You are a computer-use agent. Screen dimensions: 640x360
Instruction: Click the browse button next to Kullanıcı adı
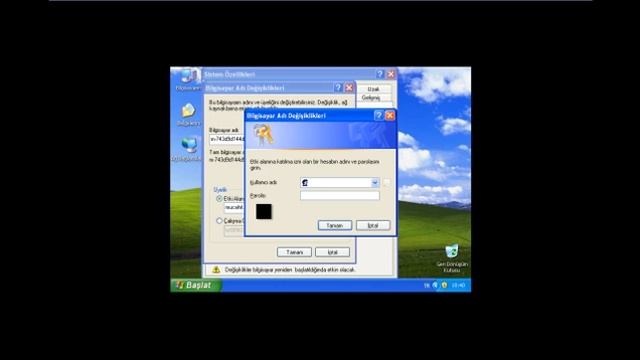[387, 182]
